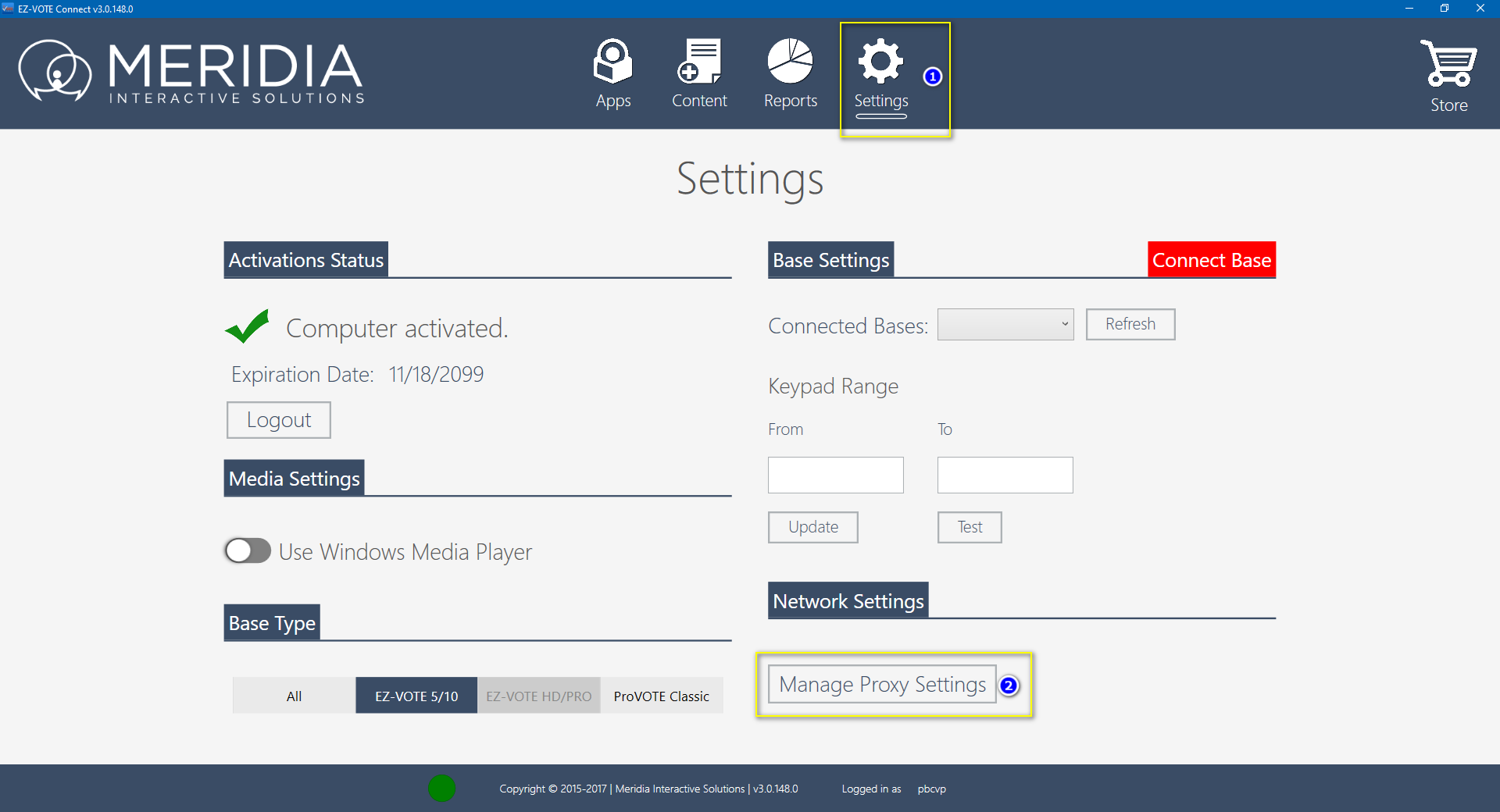This screenshot has height=812, width=1500.
Task: Click the green activation checkmark
Action: coord(248,326)
